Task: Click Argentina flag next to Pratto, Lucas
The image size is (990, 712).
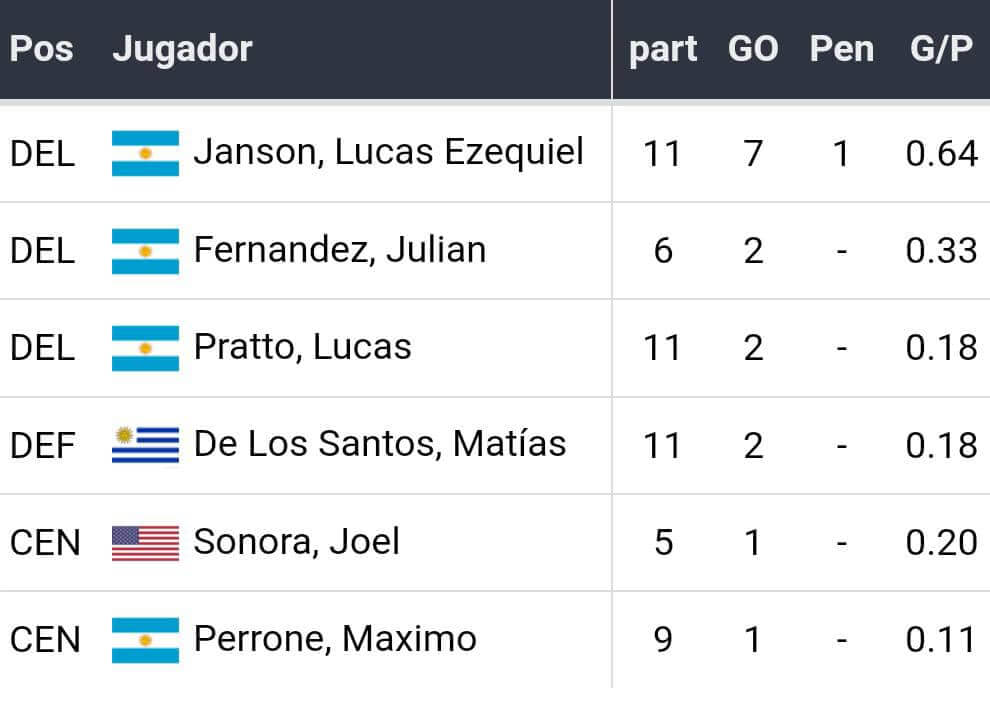Action: (145, 348)
